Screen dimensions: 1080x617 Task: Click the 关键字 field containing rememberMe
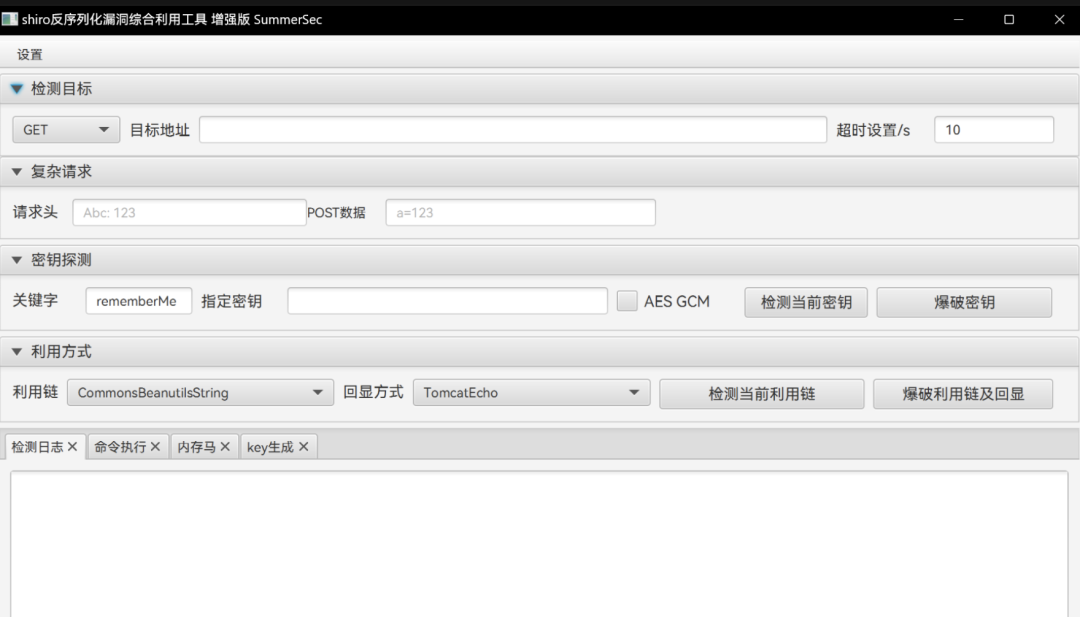[x=138, y=301]
